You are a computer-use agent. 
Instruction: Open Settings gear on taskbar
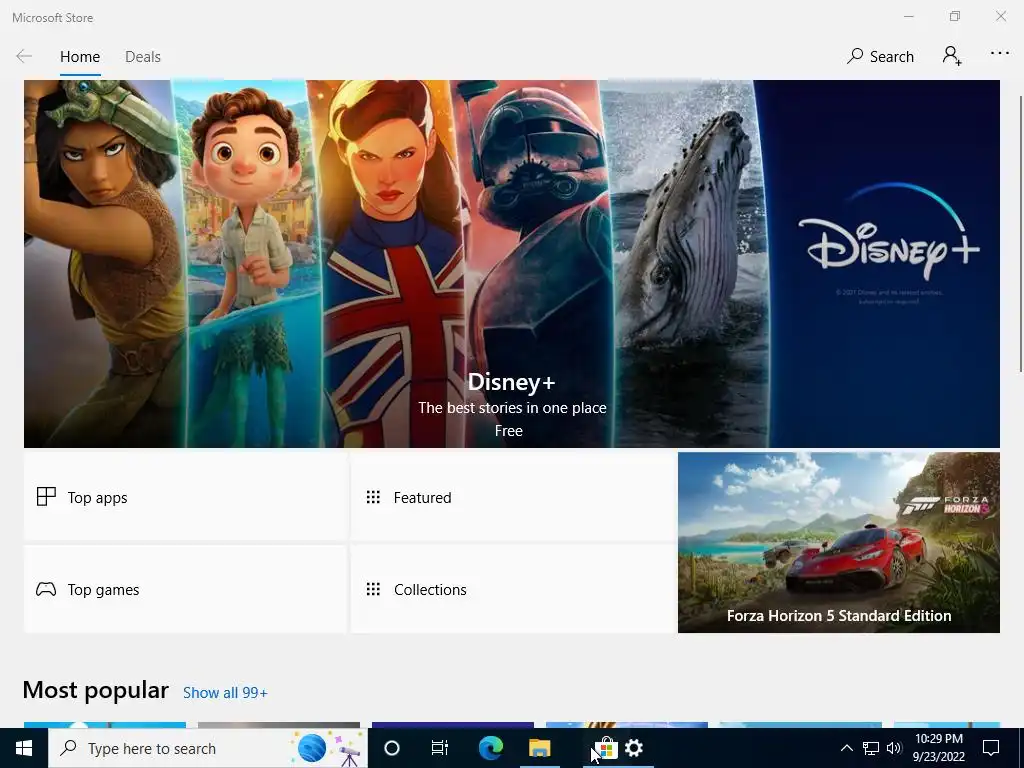coord(634,748)
